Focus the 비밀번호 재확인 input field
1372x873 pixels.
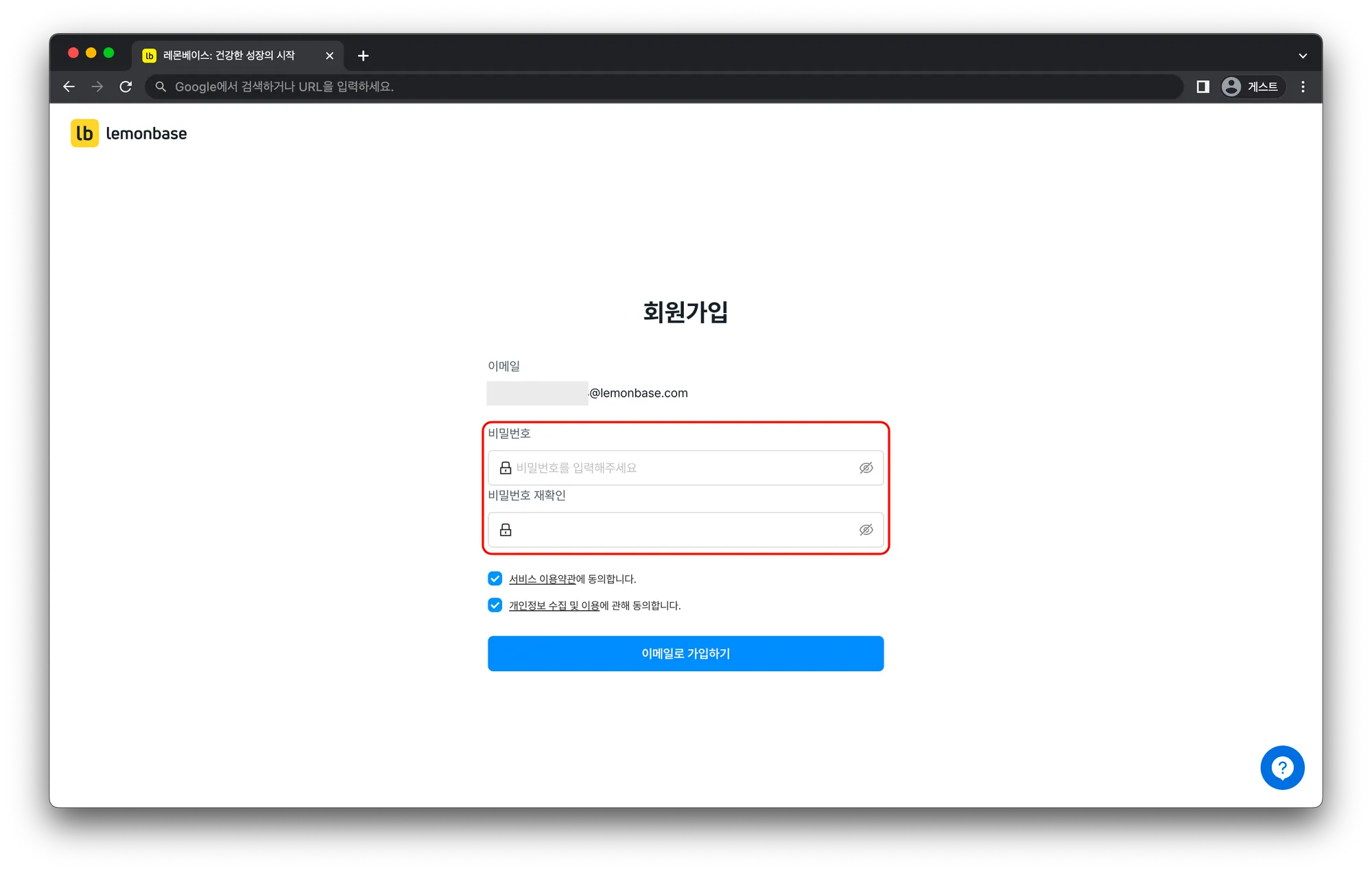point(685,529)
